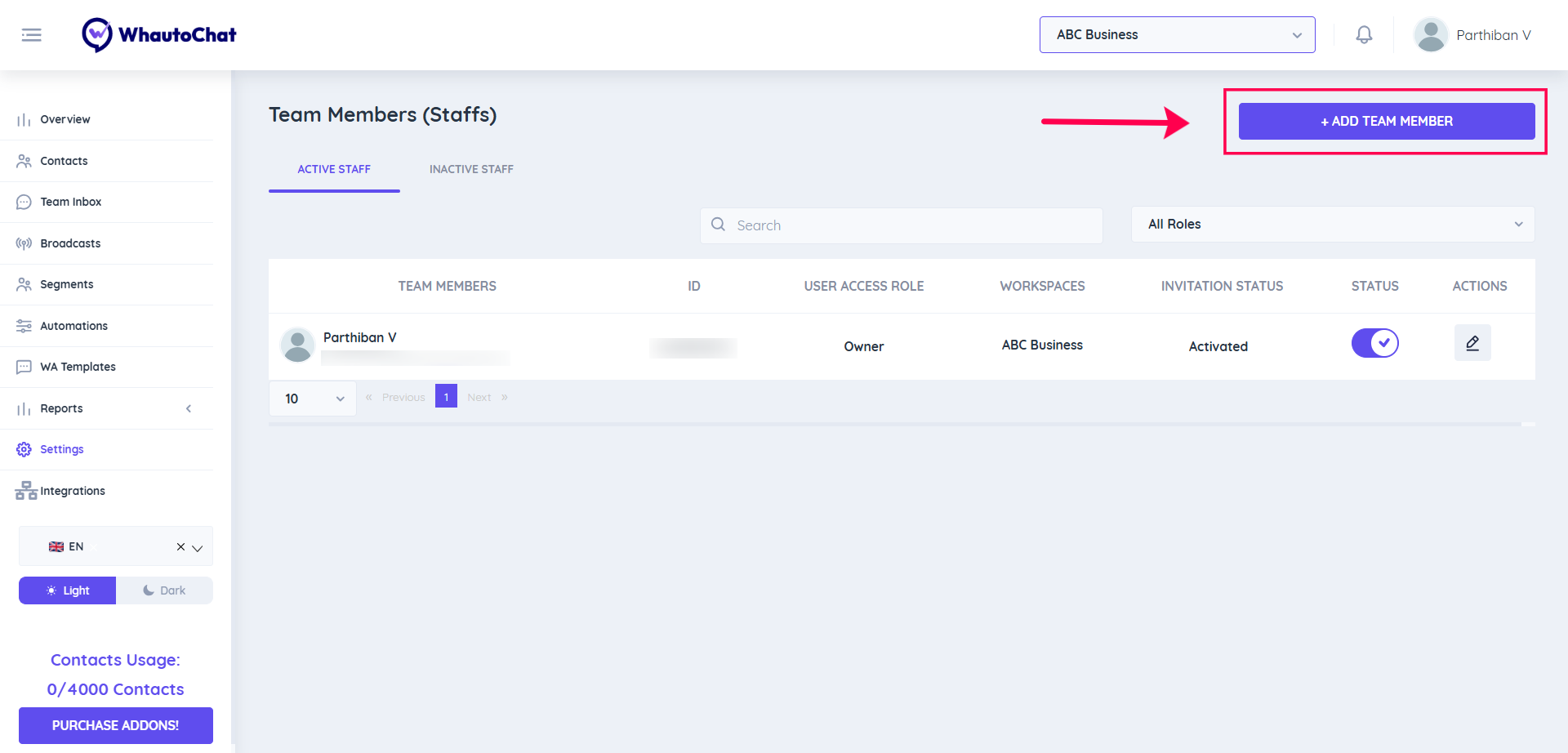The image size is (1568, 753).
Task: Click the WhautoChat logo
Action: (x=159, y=35)
